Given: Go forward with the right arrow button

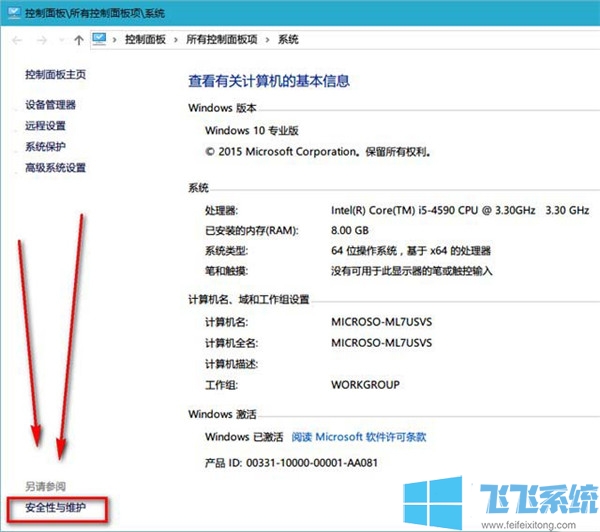Looking at the screenshot, I should coord(42,40).
